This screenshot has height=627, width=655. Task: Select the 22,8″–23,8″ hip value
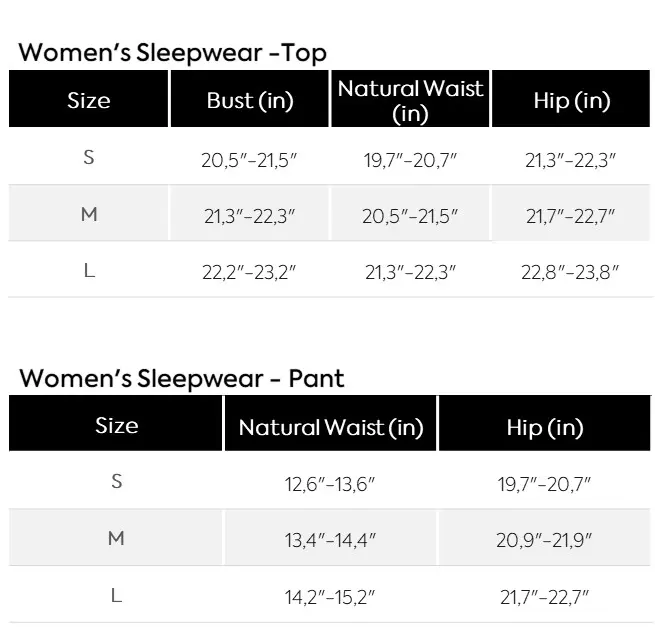[x=571, y=272]
